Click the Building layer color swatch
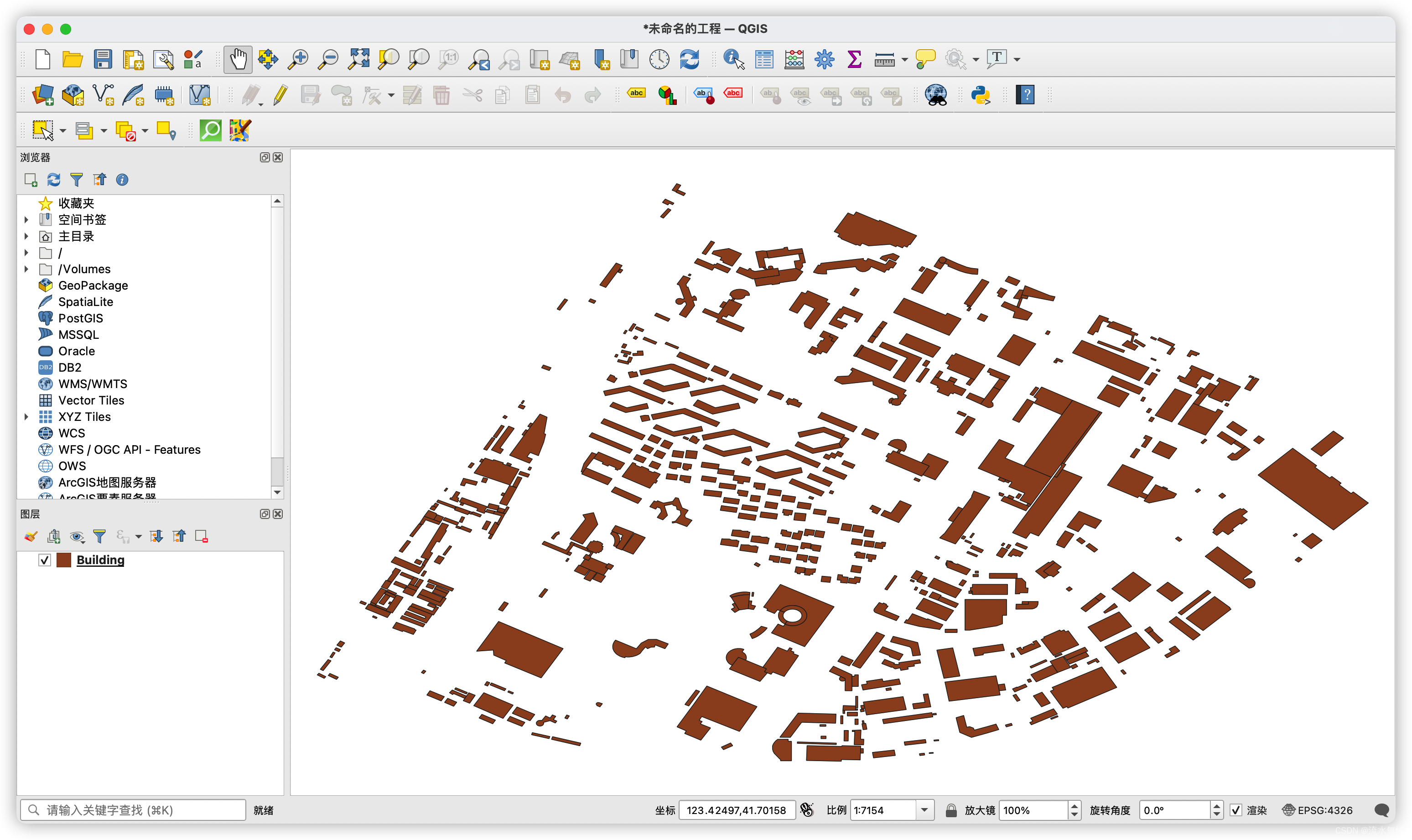1412x840 pixels. [x=64, y=560]
